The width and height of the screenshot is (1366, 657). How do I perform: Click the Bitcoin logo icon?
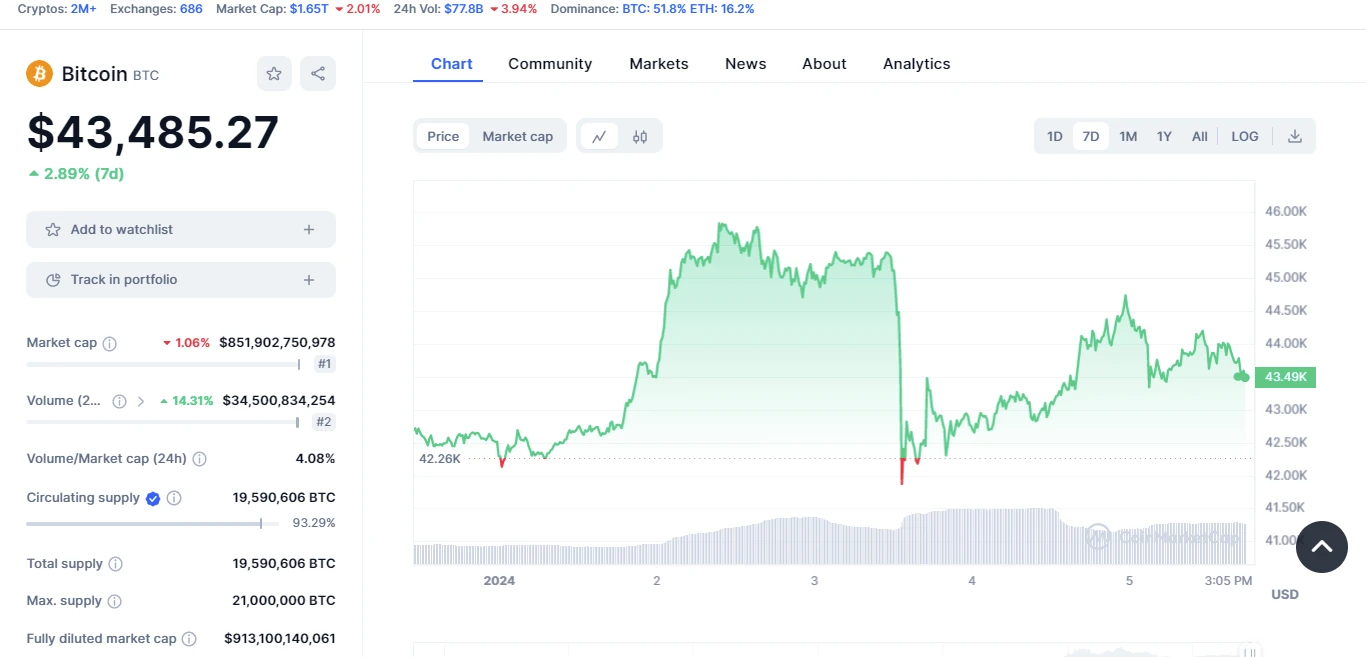(x=39, y=73)
